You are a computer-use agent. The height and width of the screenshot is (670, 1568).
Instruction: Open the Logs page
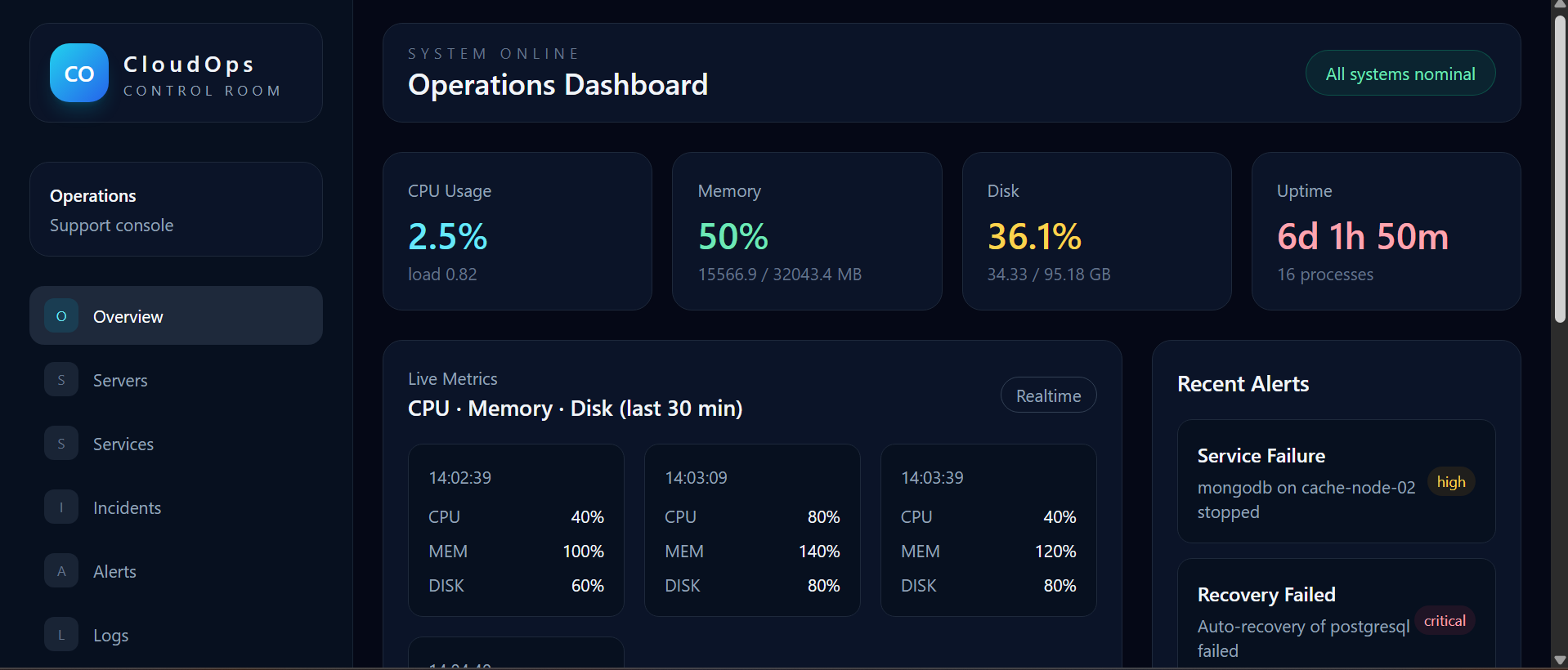(176, 635)
